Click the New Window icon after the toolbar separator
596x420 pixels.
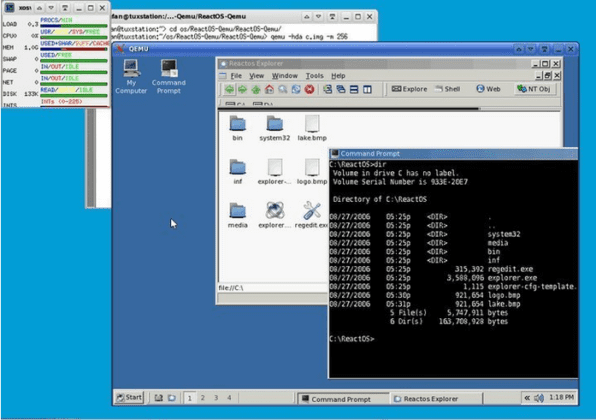pyautogui.click(x=327, y=89)
